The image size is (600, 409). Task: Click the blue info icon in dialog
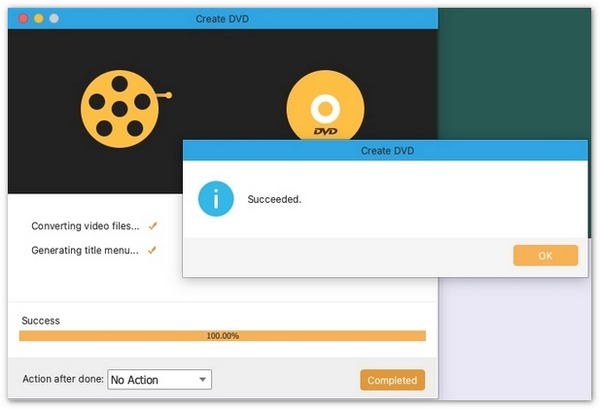(x=216, y=199)
